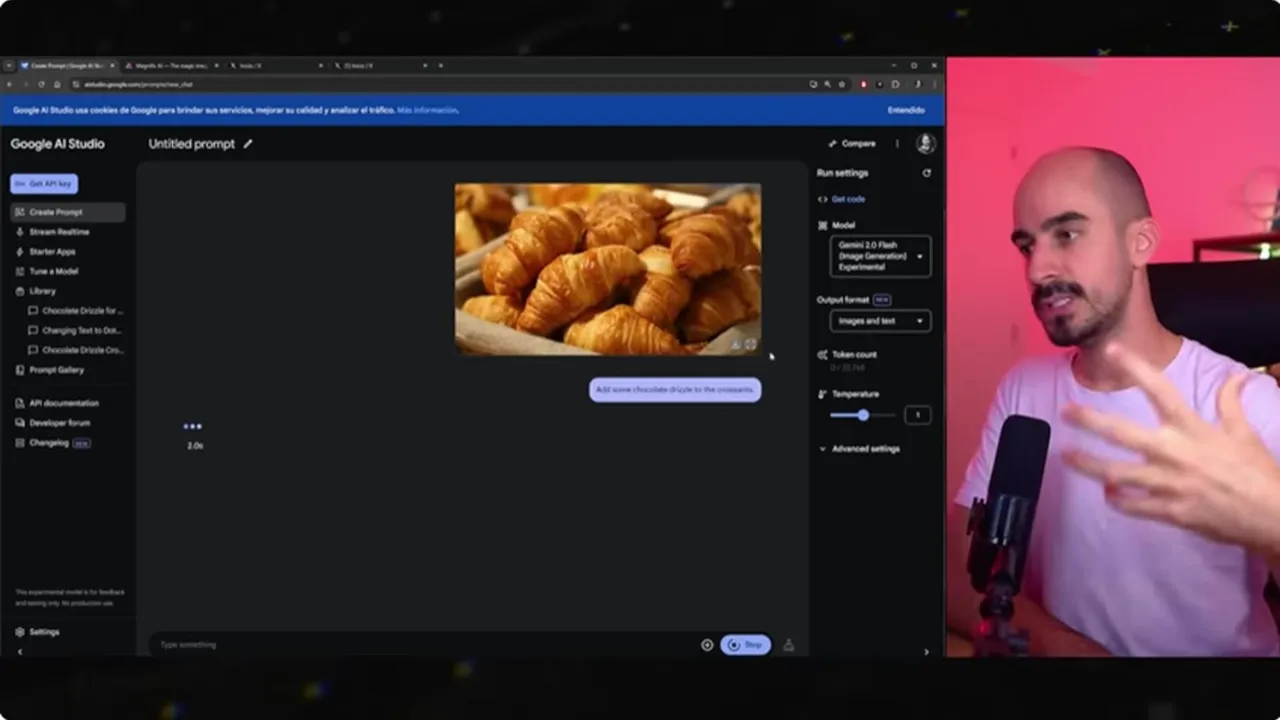
Task: Open a new browser tab with plus
Action: pyautogui.click(x=441, y=66)
